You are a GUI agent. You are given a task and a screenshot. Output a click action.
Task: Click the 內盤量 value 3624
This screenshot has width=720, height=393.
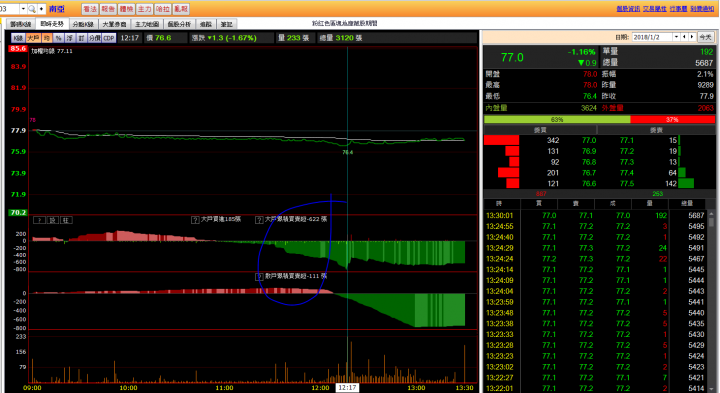[589, 108]
